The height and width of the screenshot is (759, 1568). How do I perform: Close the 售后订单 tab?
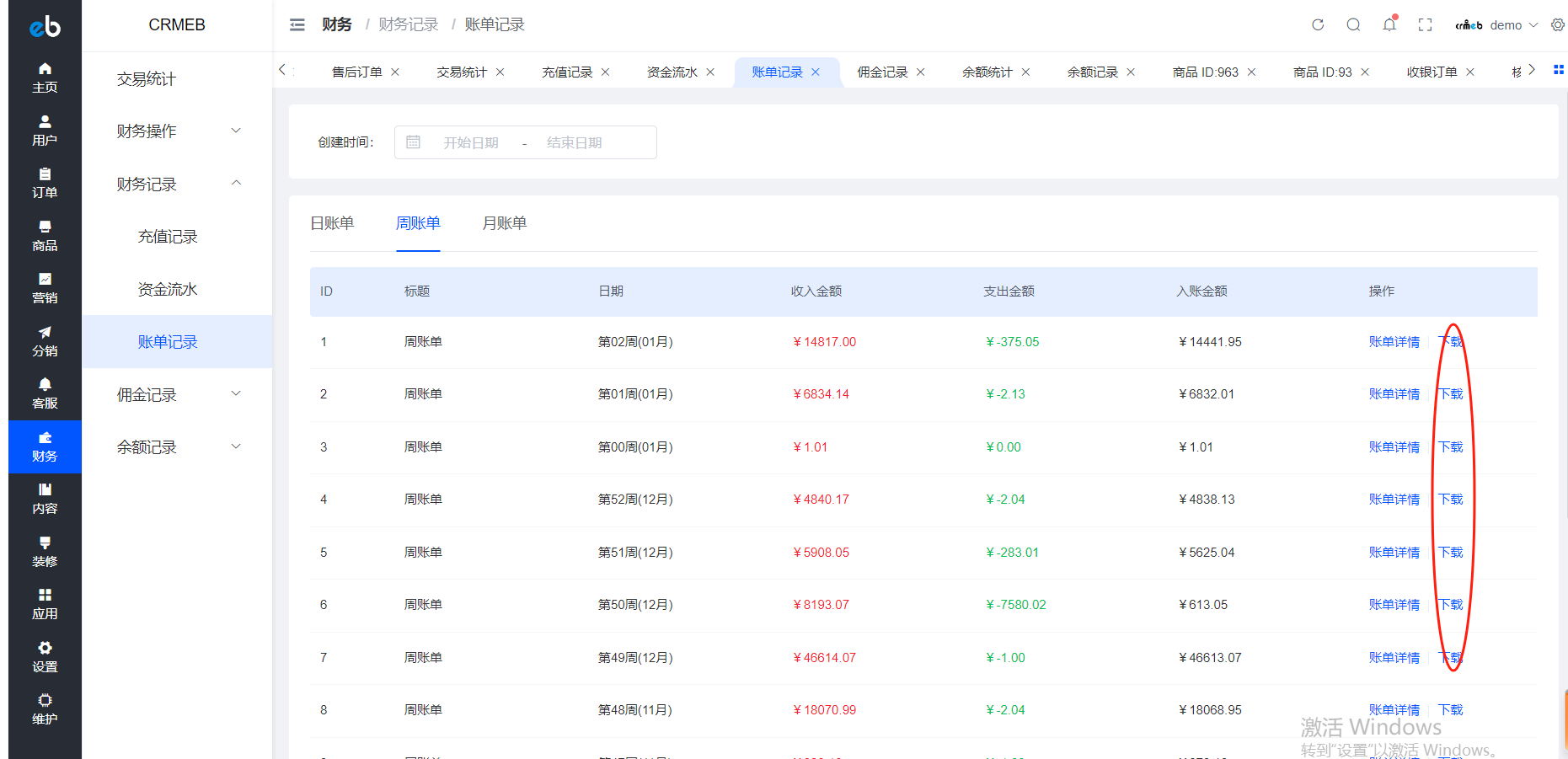pos(395,72)
